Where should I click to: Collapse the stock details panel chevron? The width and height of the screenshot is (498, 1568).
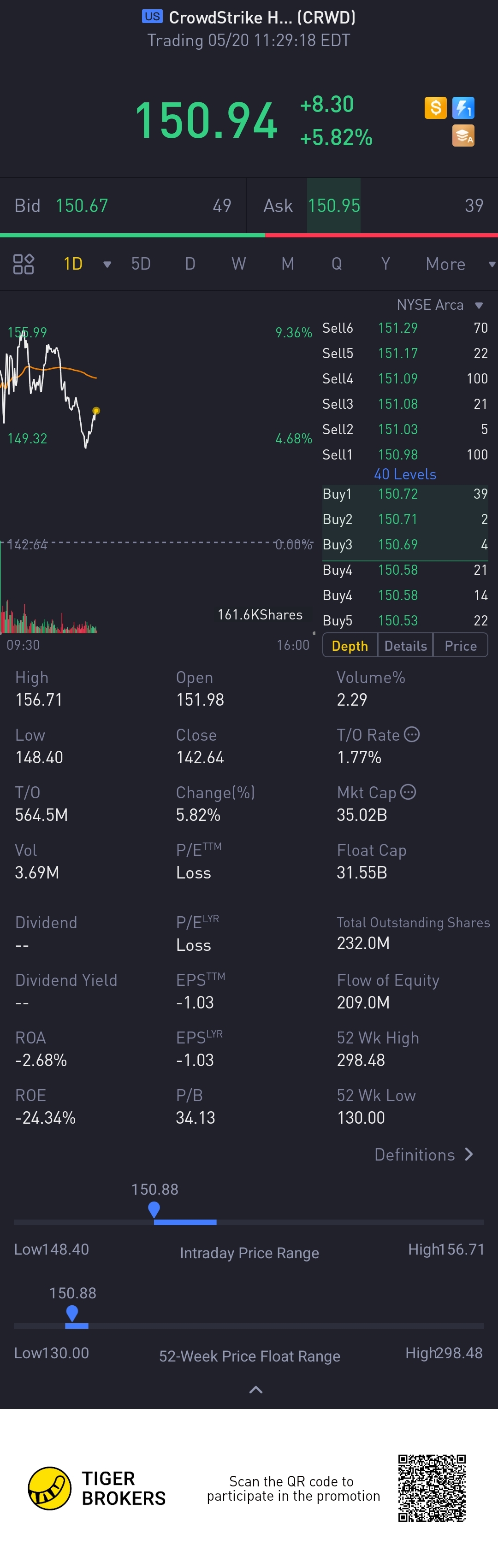coord(256,1390)
